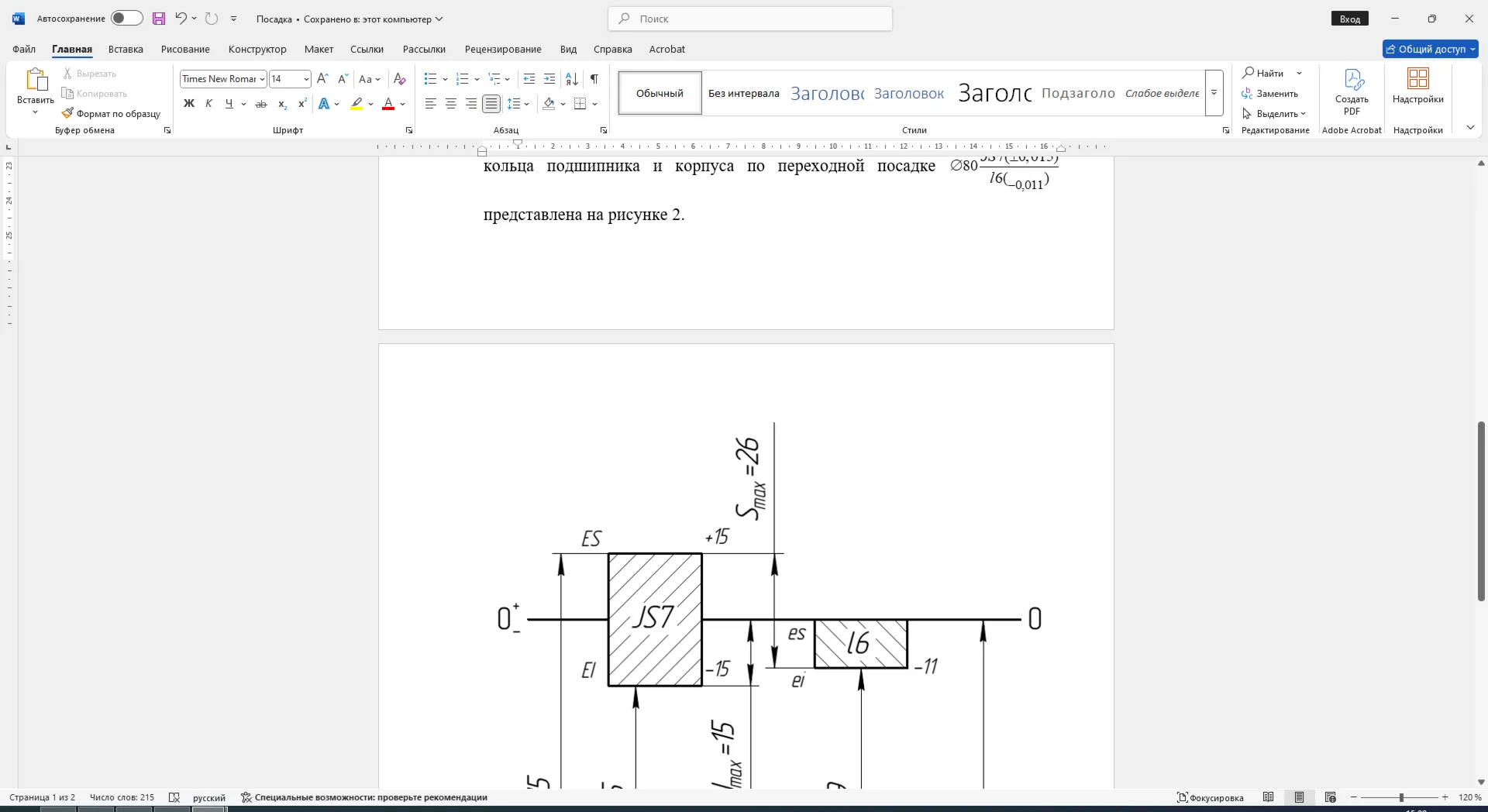Align text right
Viewport: 1488px width, 812px height.
471,104
